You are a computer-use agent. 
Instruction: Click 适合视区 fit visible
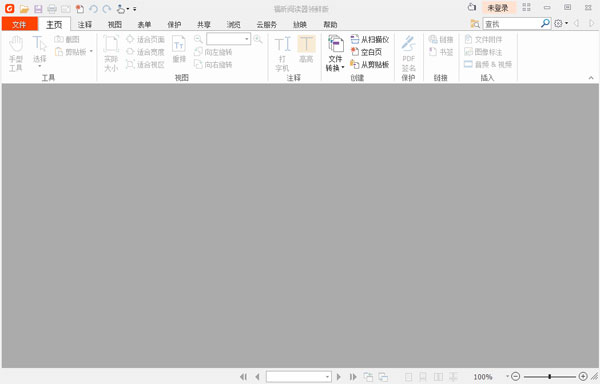click(x=145, y=64)
